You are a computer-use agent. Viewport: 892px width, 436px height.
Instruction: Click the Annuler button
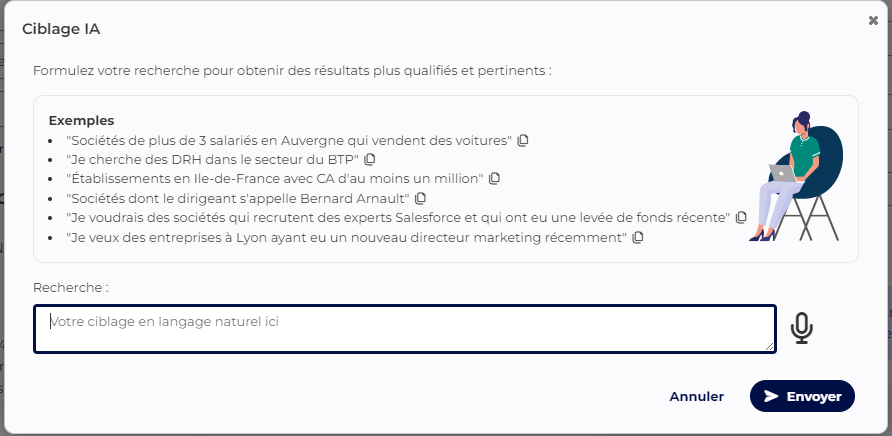point(696,396)
